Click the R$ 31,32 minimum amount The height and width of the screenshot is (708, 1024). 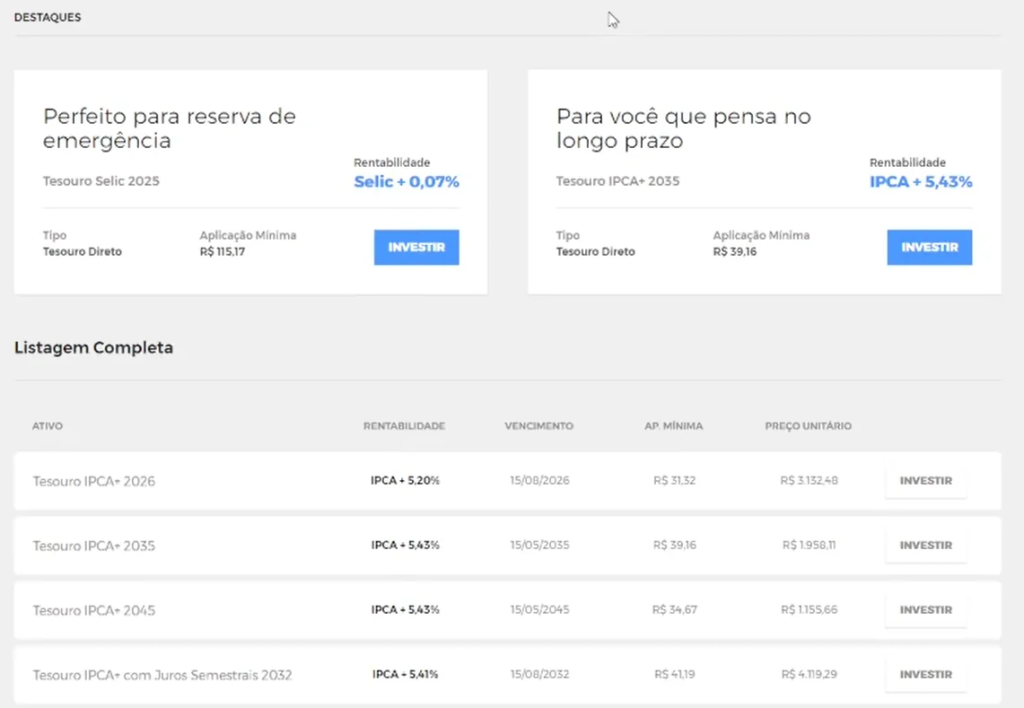[x=675, y=481]
